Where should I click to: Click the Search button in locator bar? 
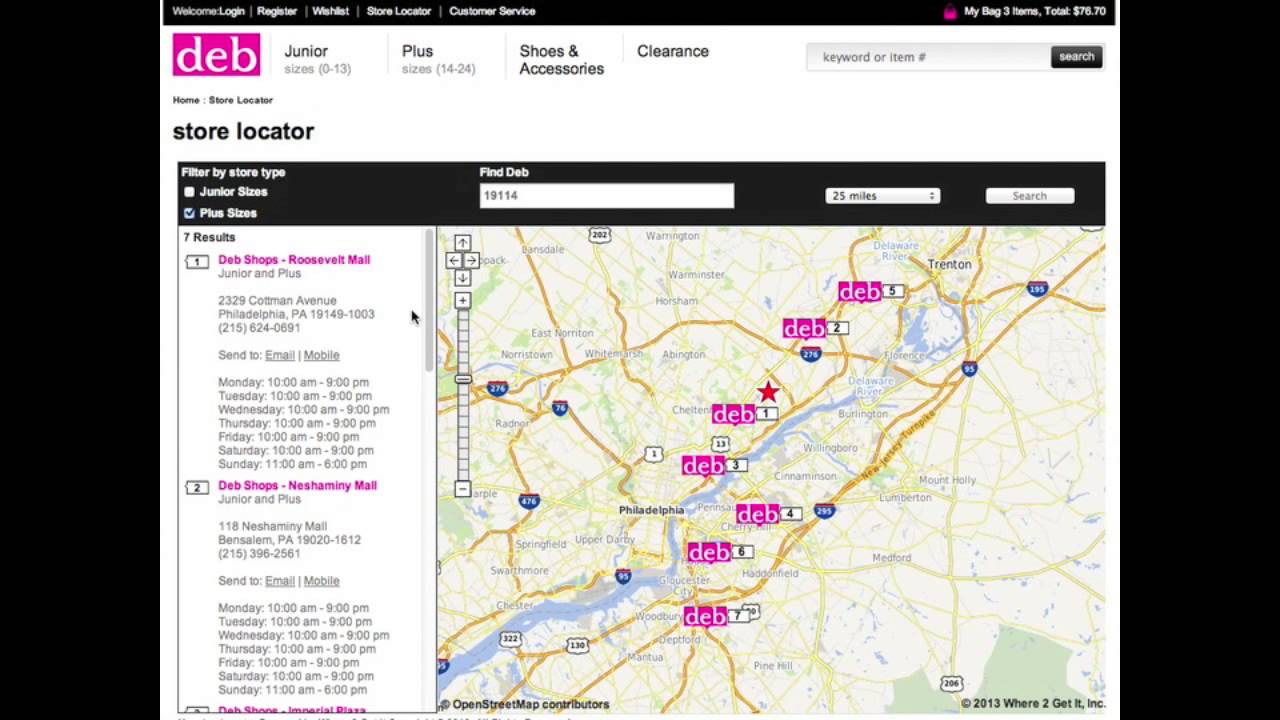tap(1029, 196)
